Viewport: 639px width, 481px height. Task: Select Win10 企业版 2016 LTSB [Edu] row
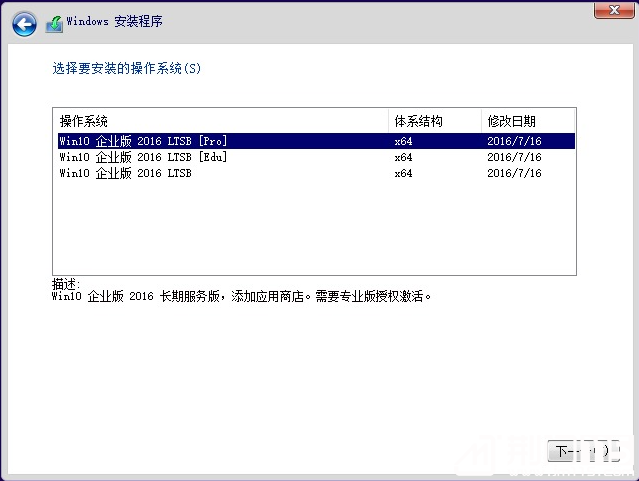pos(316,157)
